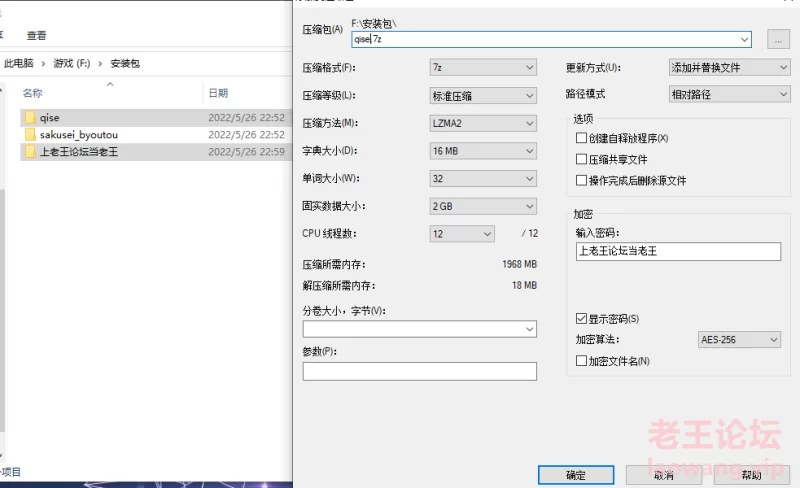Click the 确定 button
The width and height of the screenshot is (800, 488).
(x=576, y=475)
